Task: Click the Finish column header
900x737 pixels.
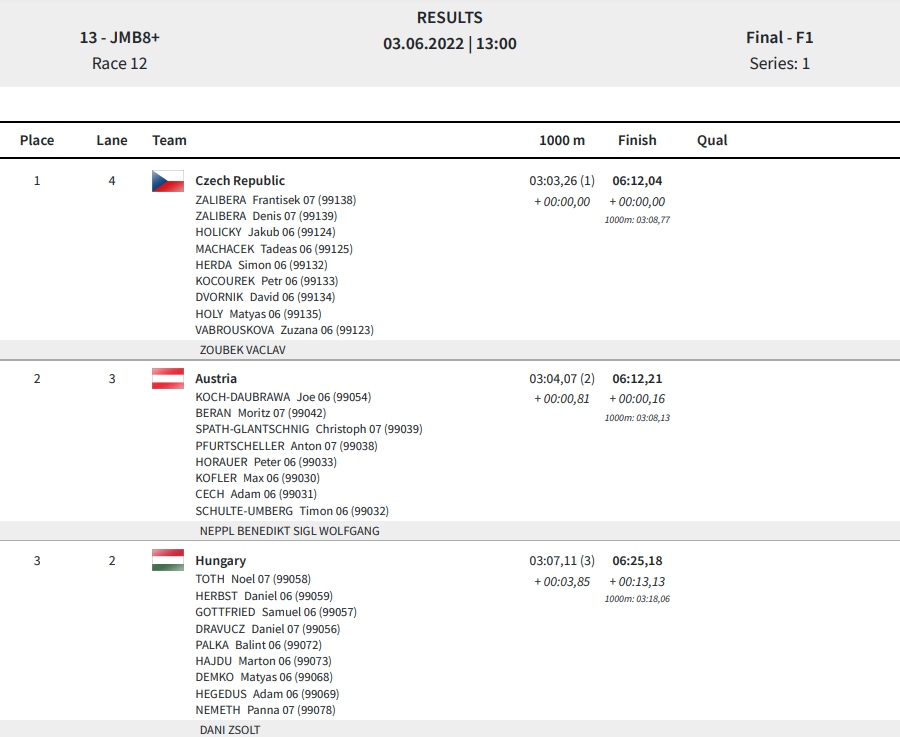Action: click(x=637, y=140)
